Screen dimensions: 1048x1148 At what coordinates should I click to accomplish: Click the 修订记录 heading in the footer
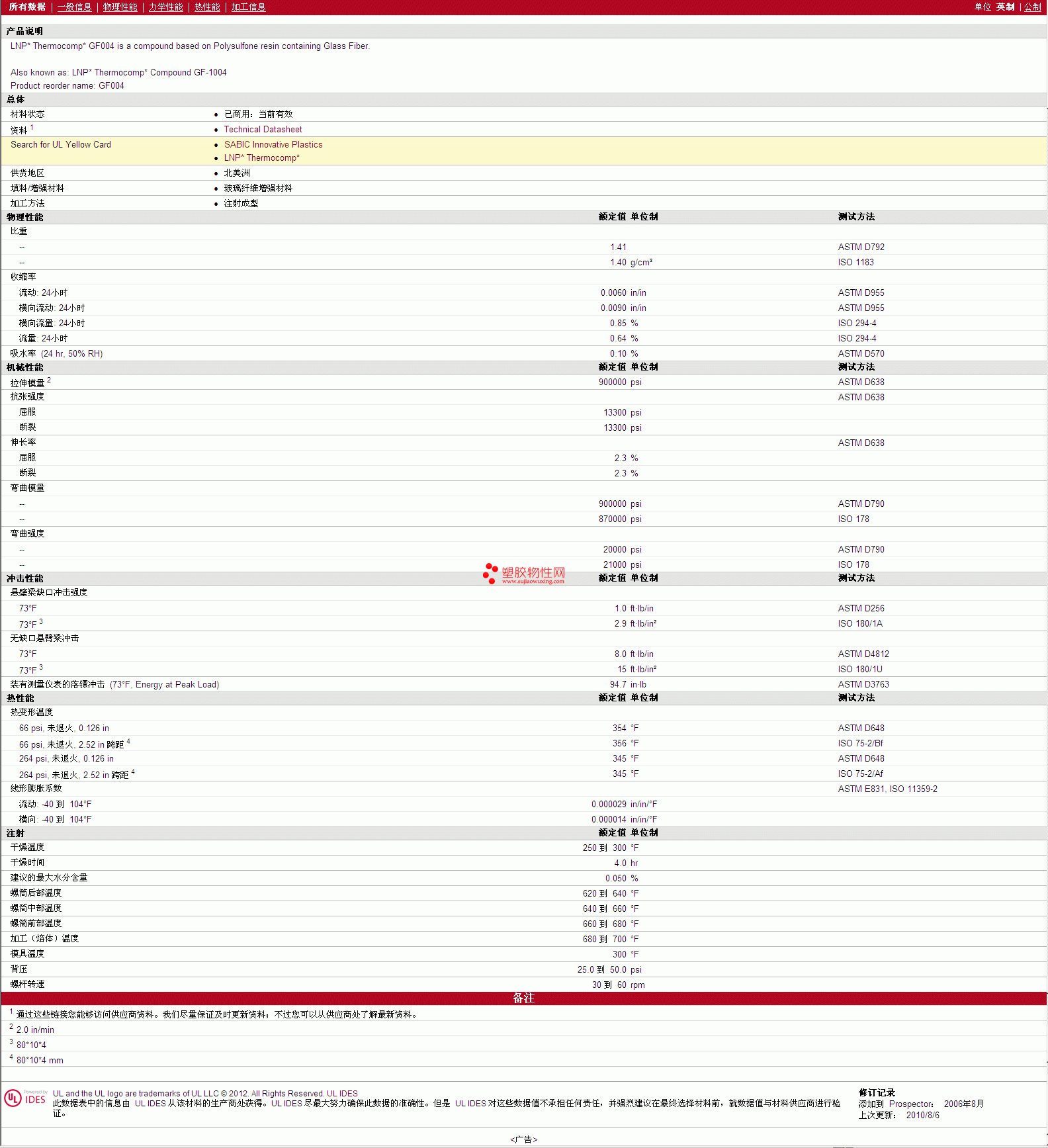pyautogui.click(x=877, y=1093)
